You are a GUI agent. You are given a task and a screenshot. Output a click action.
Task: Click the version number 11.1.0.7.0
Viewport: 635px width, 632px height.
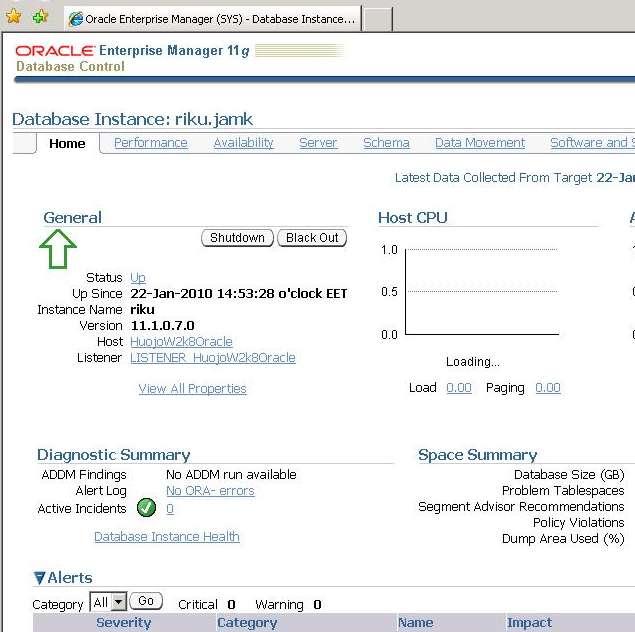(x=162, y=326)
